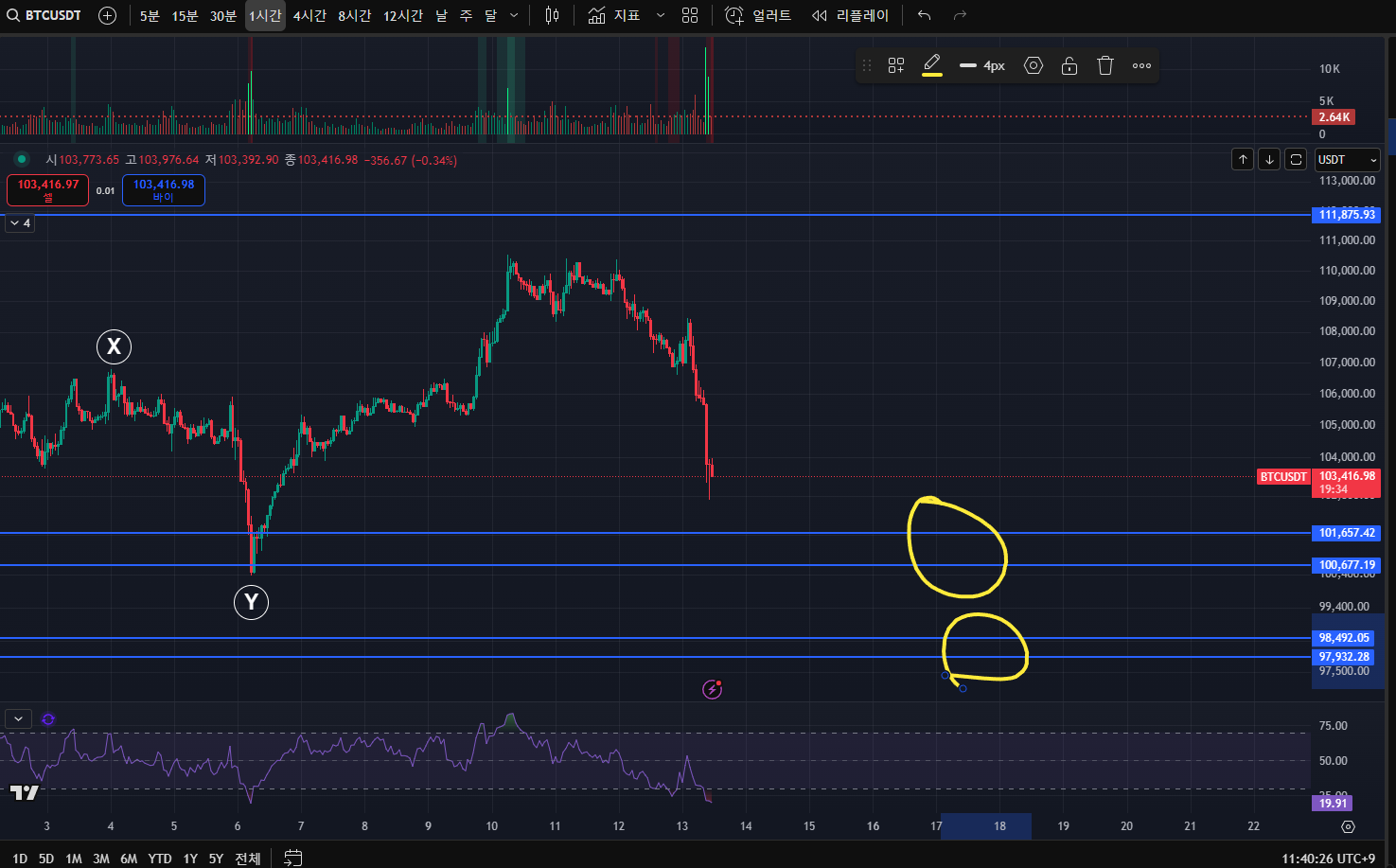Image resolution: width=1396 pixels, height=868 pixels.
Task: Open drawing settings hexagon icon
Action: (x=1034, y=65)
